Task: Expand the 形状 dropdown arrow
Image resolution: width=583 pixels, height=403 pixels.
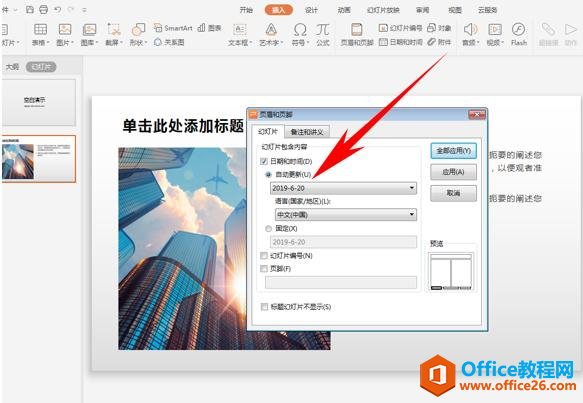Action: click(x=145, y=43)
